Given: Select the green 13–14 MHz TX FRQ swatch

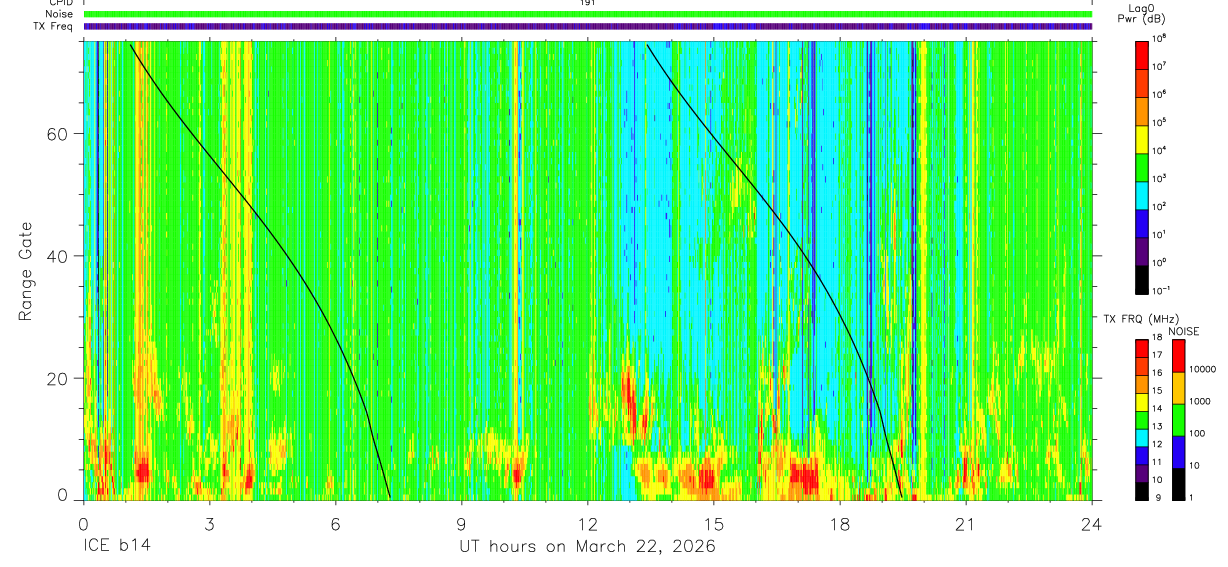Looking at the screenshot, I should tap(1142, 420).
